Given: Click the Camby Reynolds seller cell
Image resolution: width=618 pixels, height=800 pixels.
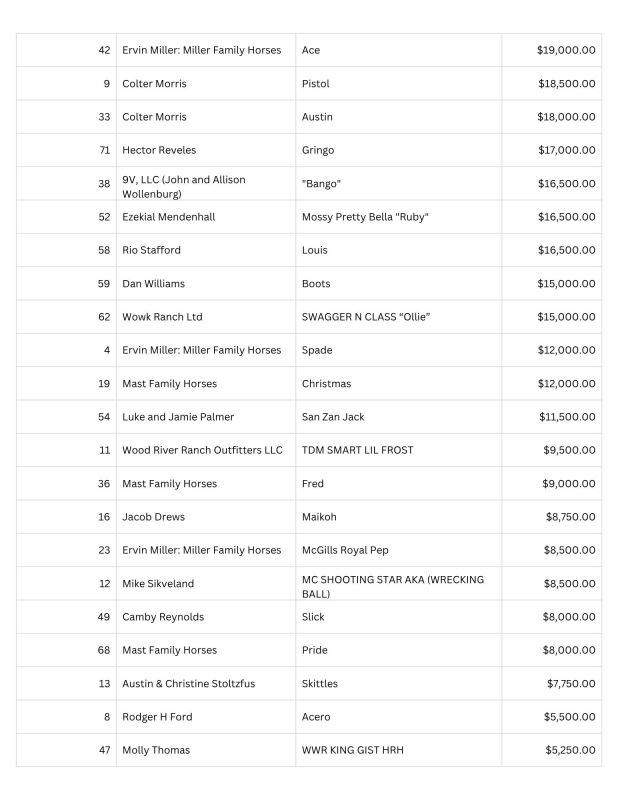Looking at the screenshot, I should tap(206, 617).
